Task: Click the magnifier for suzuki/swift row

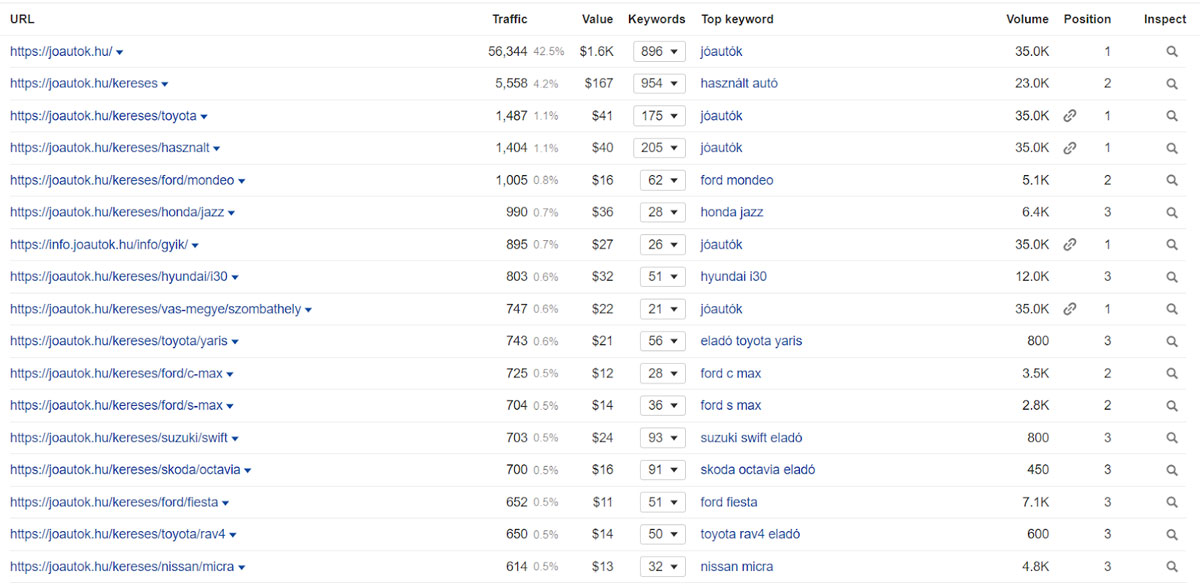Action: click(x=1172, y=438)
